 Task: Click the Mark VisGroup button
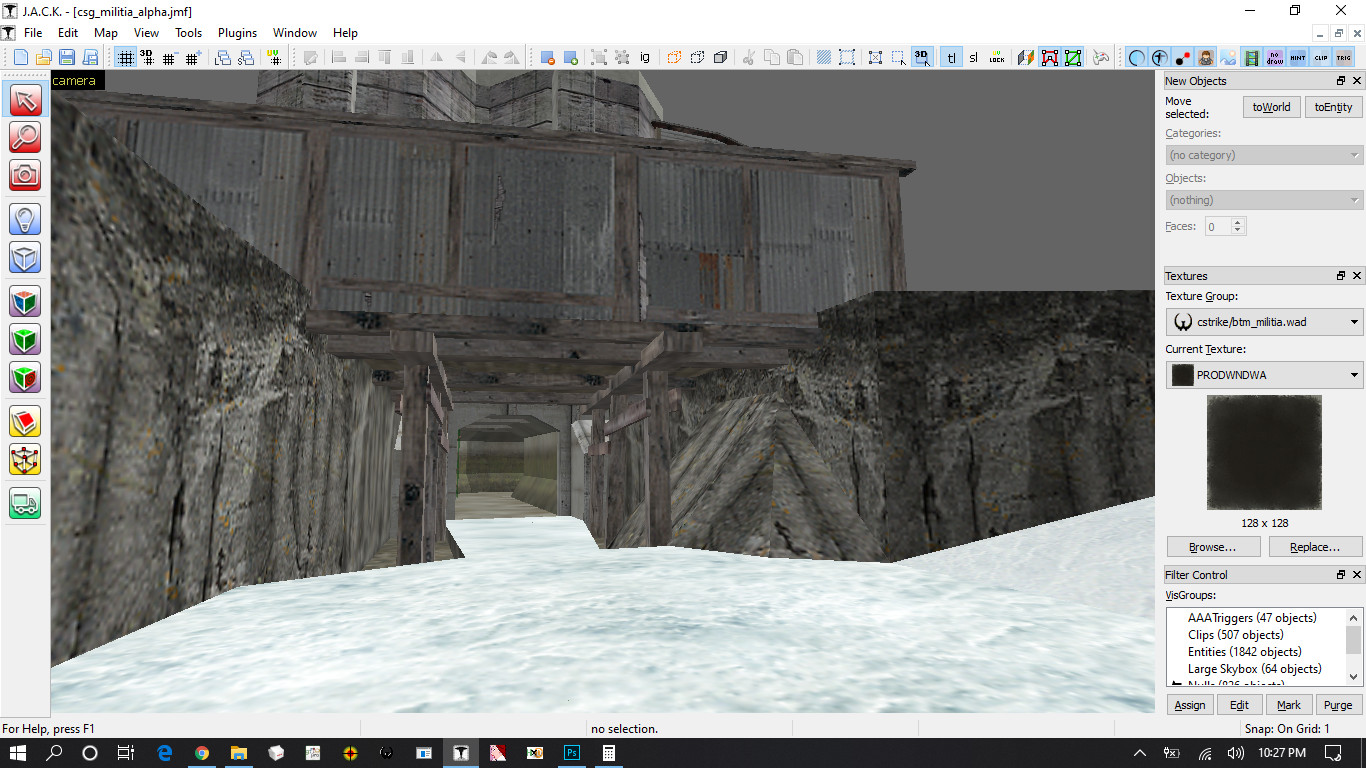pyautogui.click(x=1289, y=705)
